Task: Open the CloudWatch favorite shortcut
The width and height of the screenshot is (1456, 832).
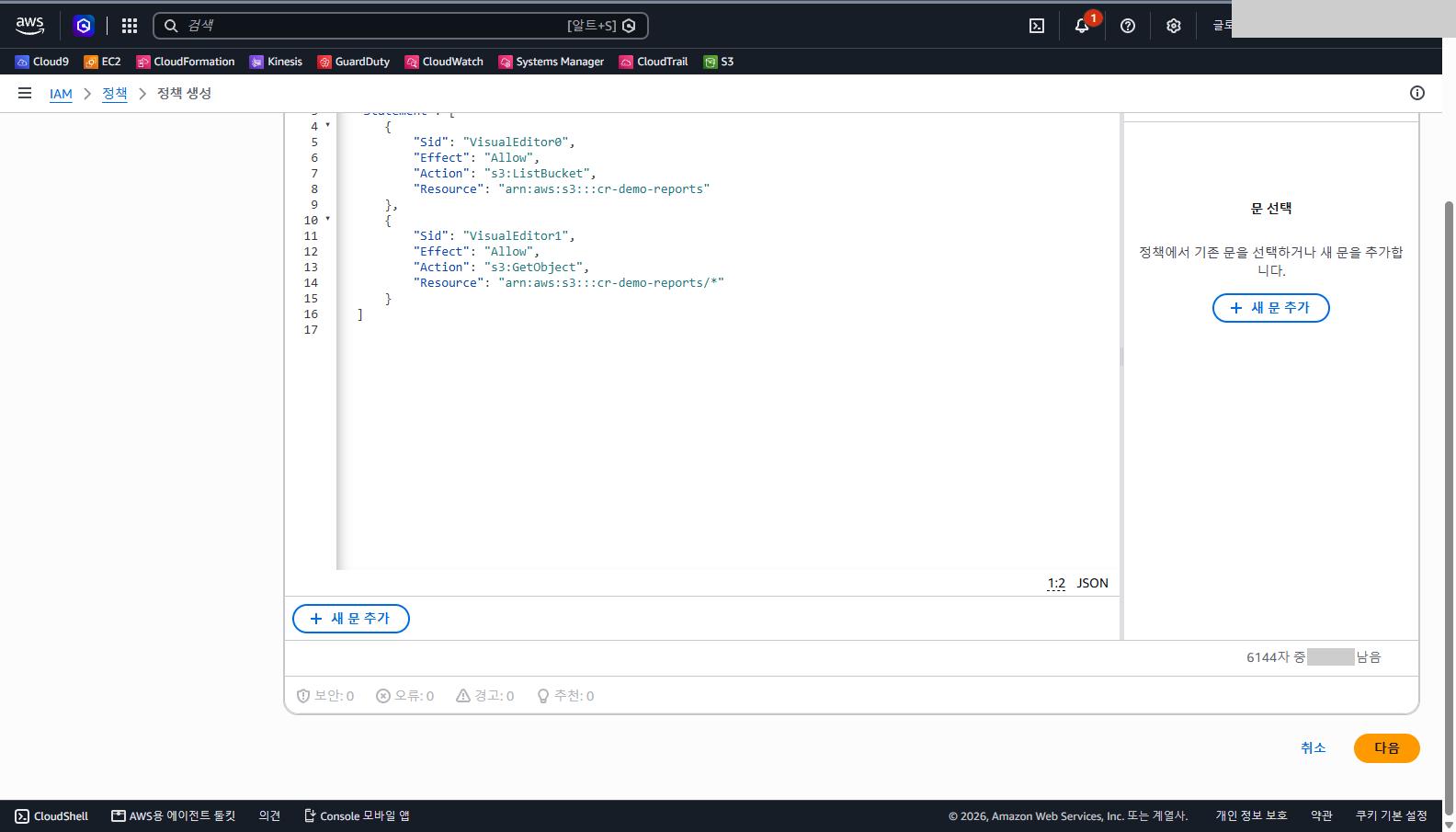Action: click(x=444, y=62)
